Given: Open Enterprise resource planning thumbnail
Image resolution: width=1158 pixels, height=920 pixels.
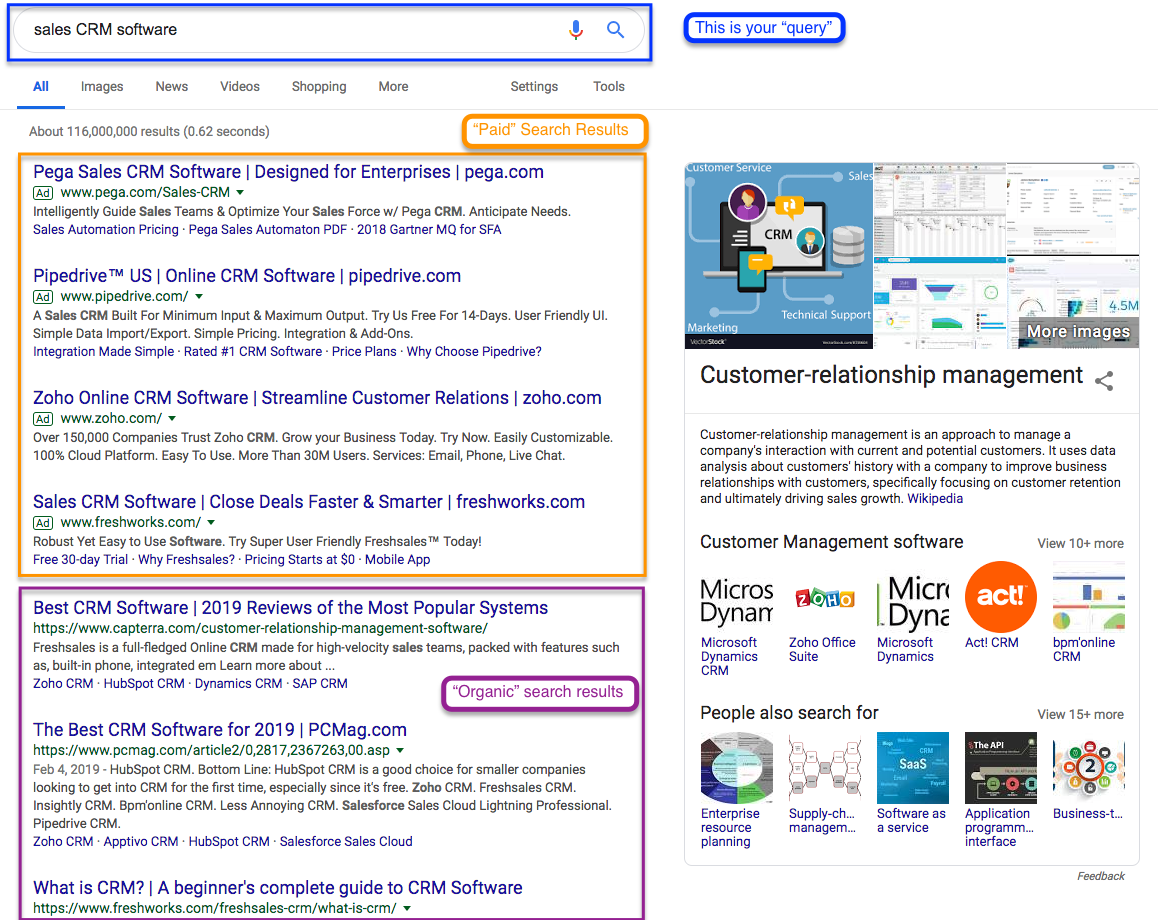Looking at the screenshot, I should click(x=736, y=768).
